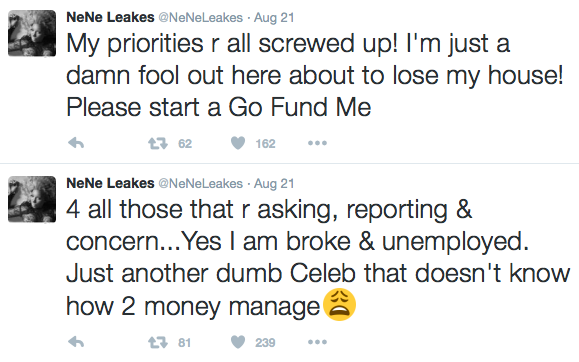The height and width of the screenshot is (362, 579).
Task: View the 62 retweets count
Action: tap(185, 143)
